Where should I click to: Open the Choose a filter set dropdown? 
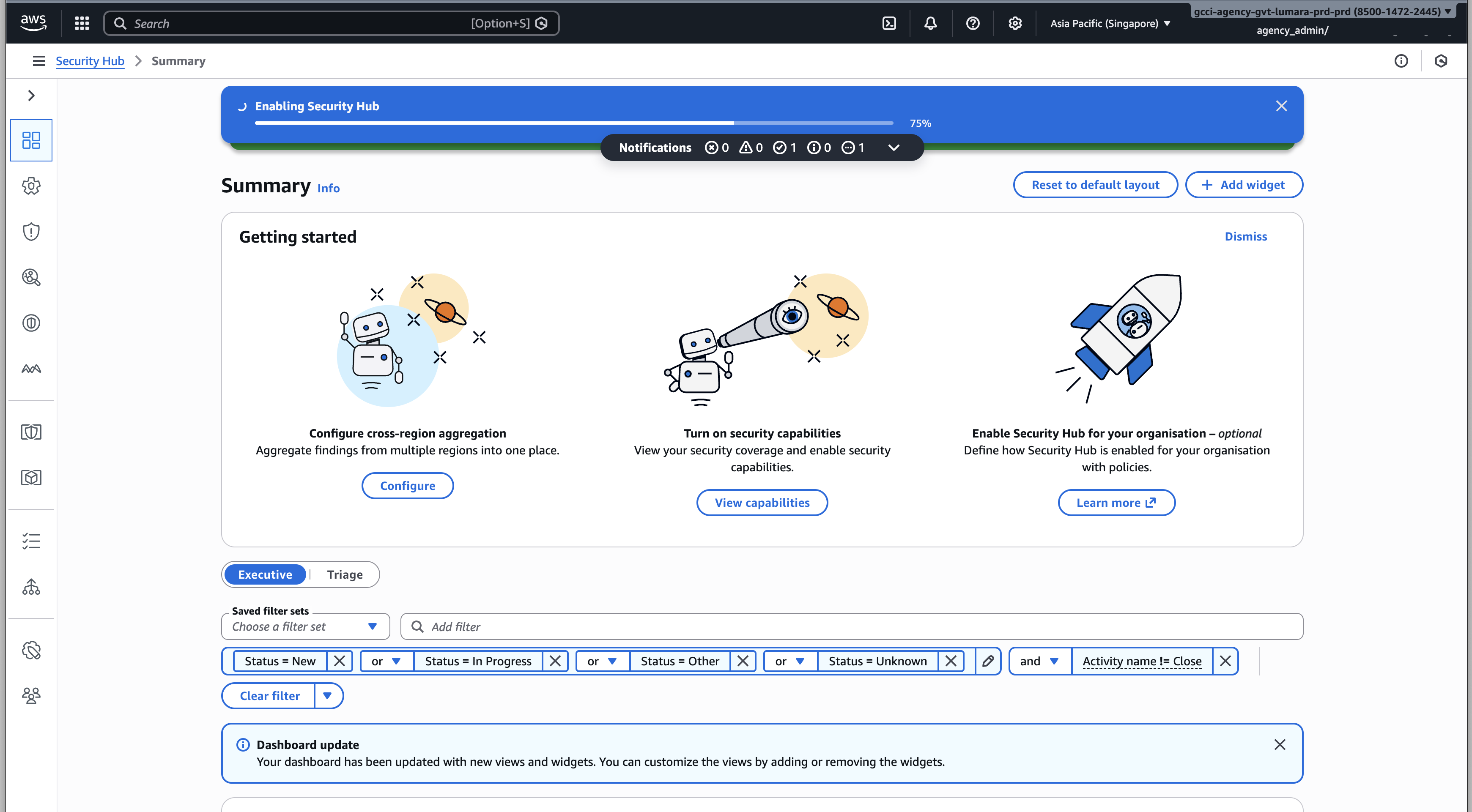point(305,627)
